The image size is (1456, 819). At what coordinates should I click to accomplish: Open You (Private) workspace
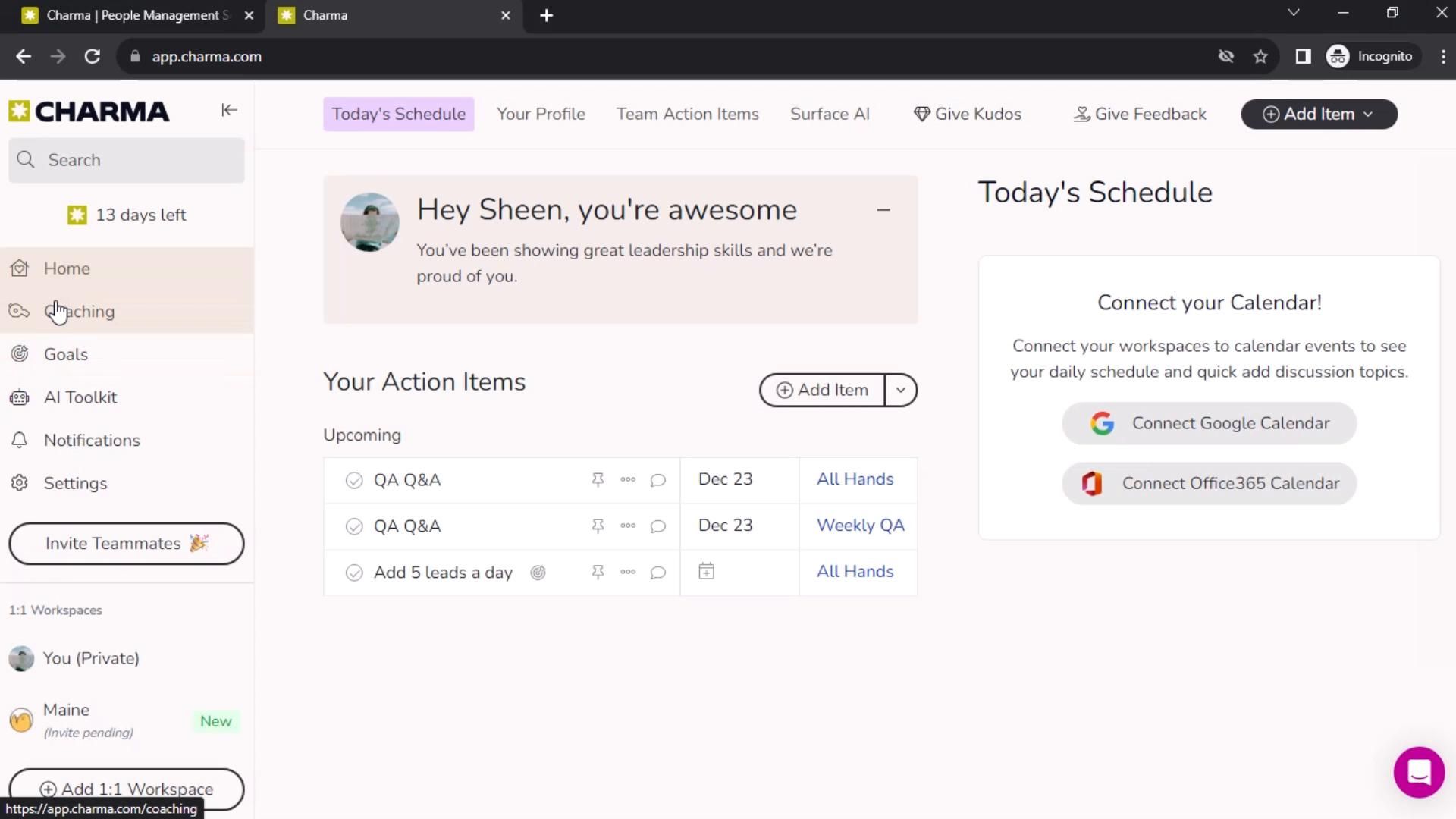(x=127, y=658)
